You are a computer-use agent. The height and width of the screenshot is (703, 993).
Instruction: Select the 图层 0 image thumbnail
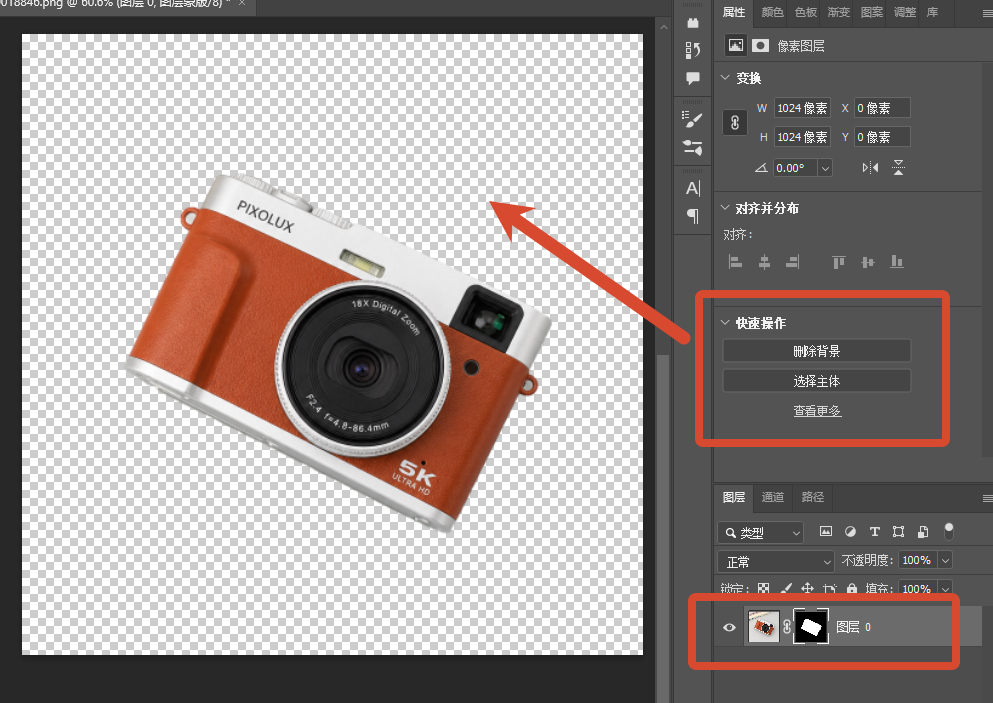click(x=764, y=626)
